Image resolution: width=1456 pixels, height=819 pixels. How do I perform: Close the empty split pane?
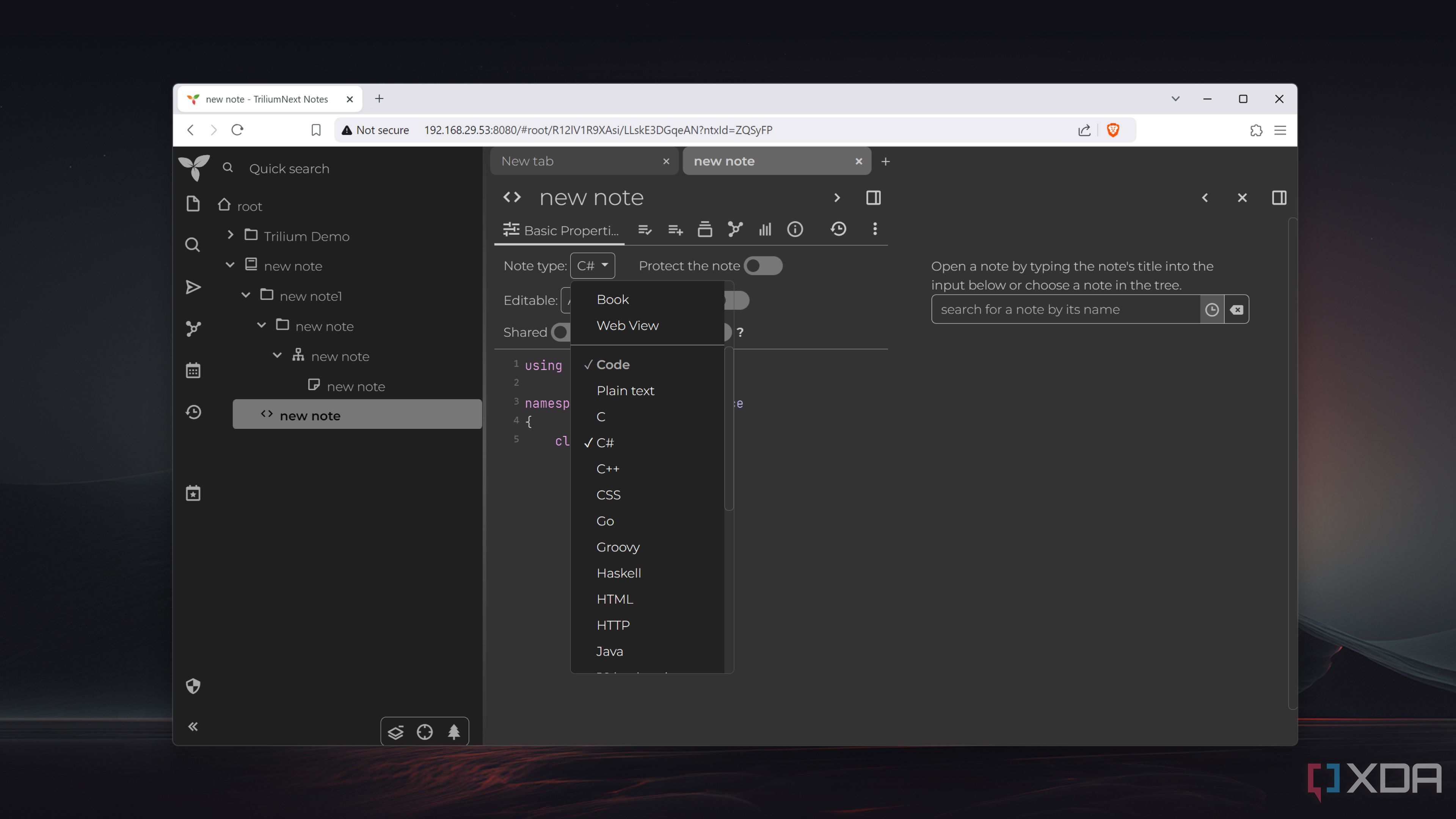[1242, 198]
